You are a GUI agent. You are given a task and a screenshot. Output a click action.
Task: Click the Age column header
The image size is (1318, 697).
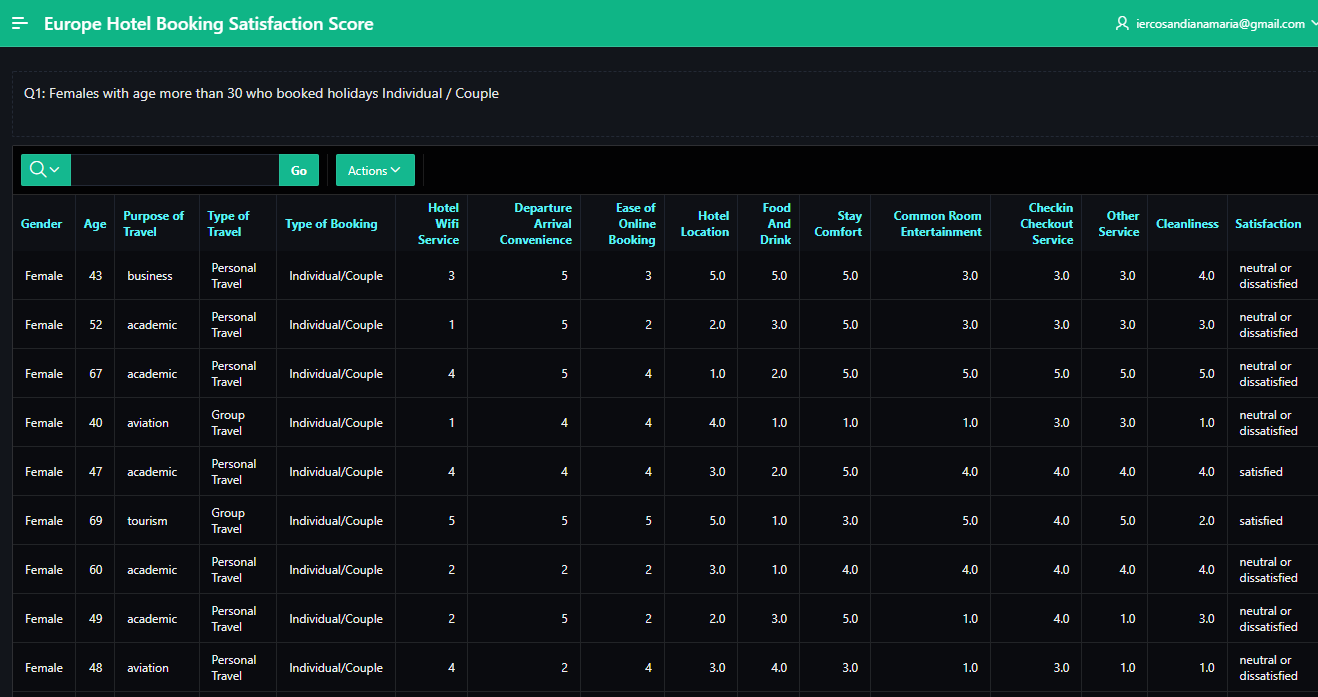[x=95, y=224]
